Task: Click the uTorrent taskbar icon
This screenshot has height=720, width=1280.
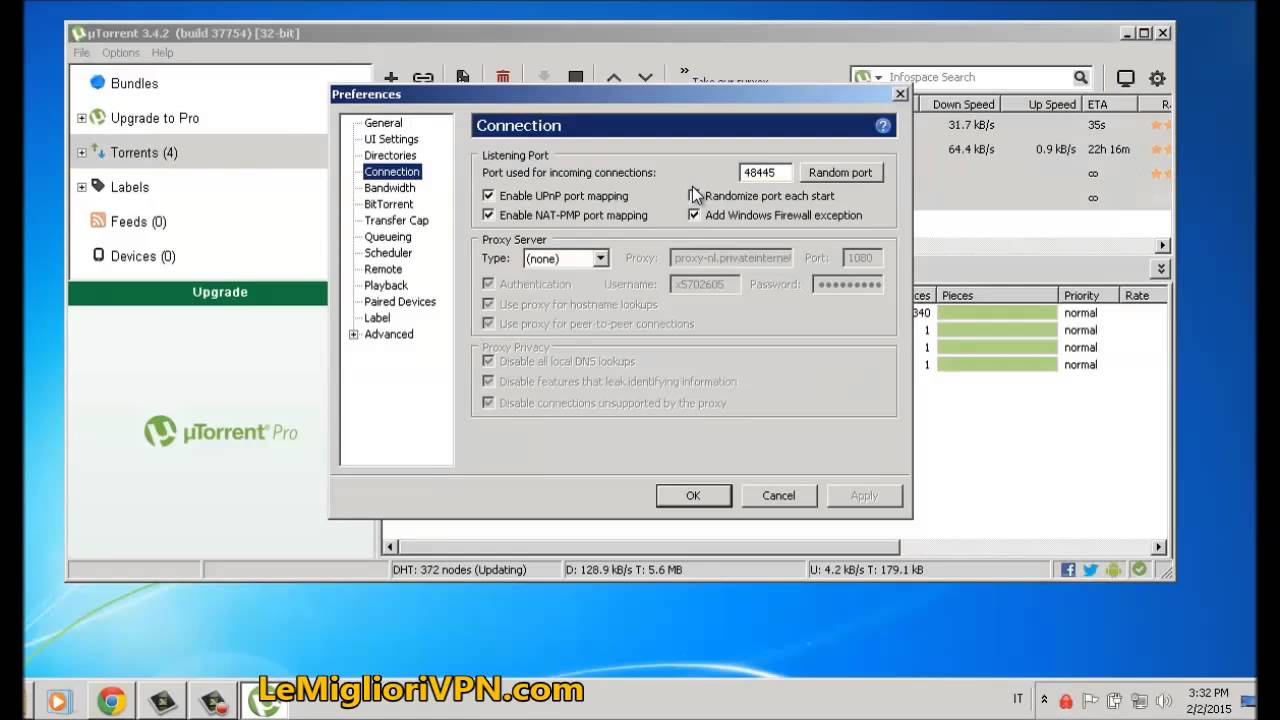Action: (x=263, y=703)
